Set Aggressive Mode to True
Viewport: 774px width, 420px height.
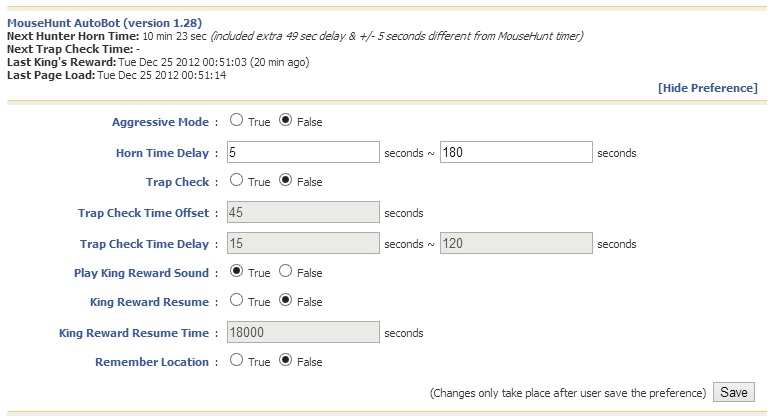(x=236, y=121)
